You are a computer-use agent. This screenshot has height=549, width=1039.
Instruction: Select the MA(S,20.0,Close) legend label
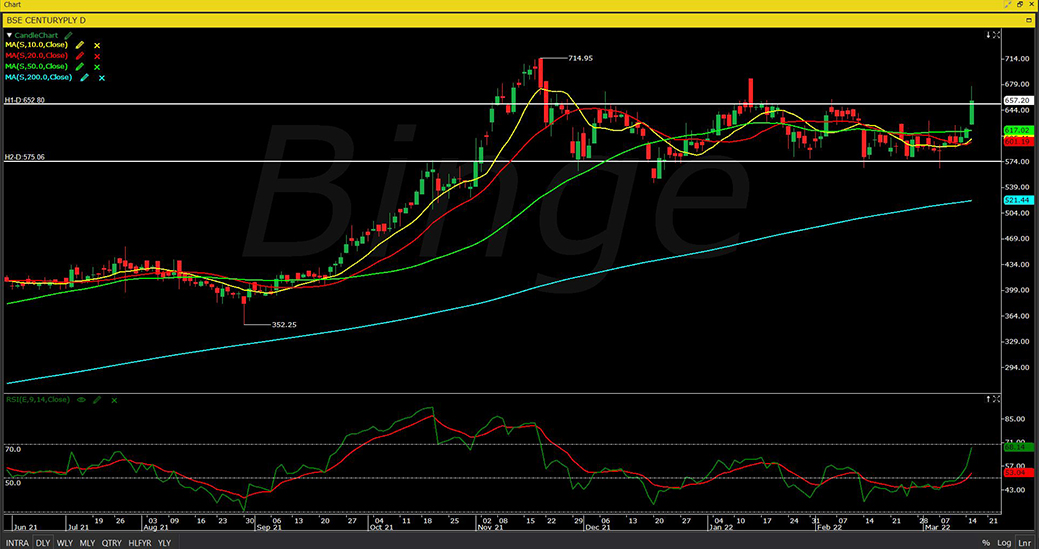pyautogui.click(x=36, y=56)
